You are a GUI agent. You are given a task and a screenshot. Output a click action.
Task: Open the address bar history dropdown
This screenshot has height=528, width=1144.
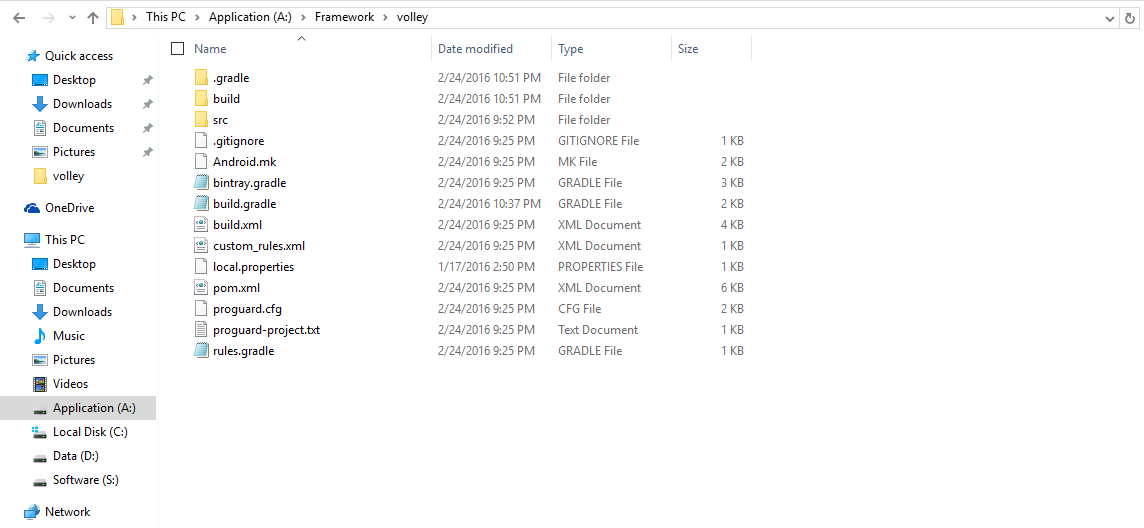pyautogui.click(x=1110, y=18)
